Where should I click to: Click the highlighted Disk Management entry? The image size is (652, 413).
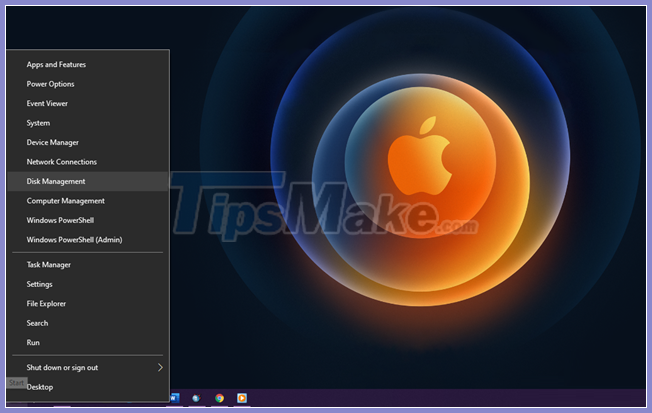(x=87, y=181)
